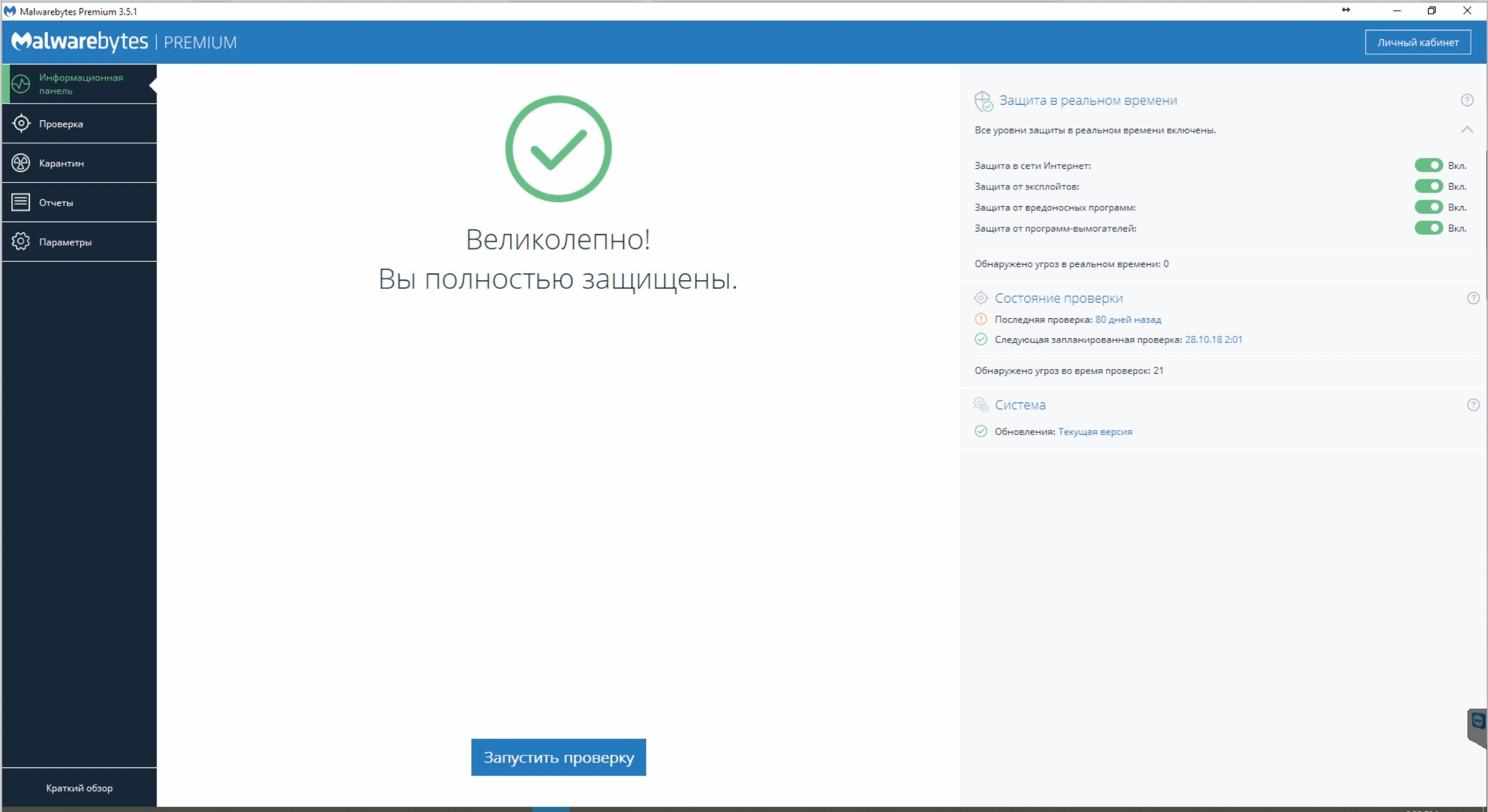Screen dimensions: 1488x812
Task: Click the Проверка scan target icon
Action: pos(21,123)
